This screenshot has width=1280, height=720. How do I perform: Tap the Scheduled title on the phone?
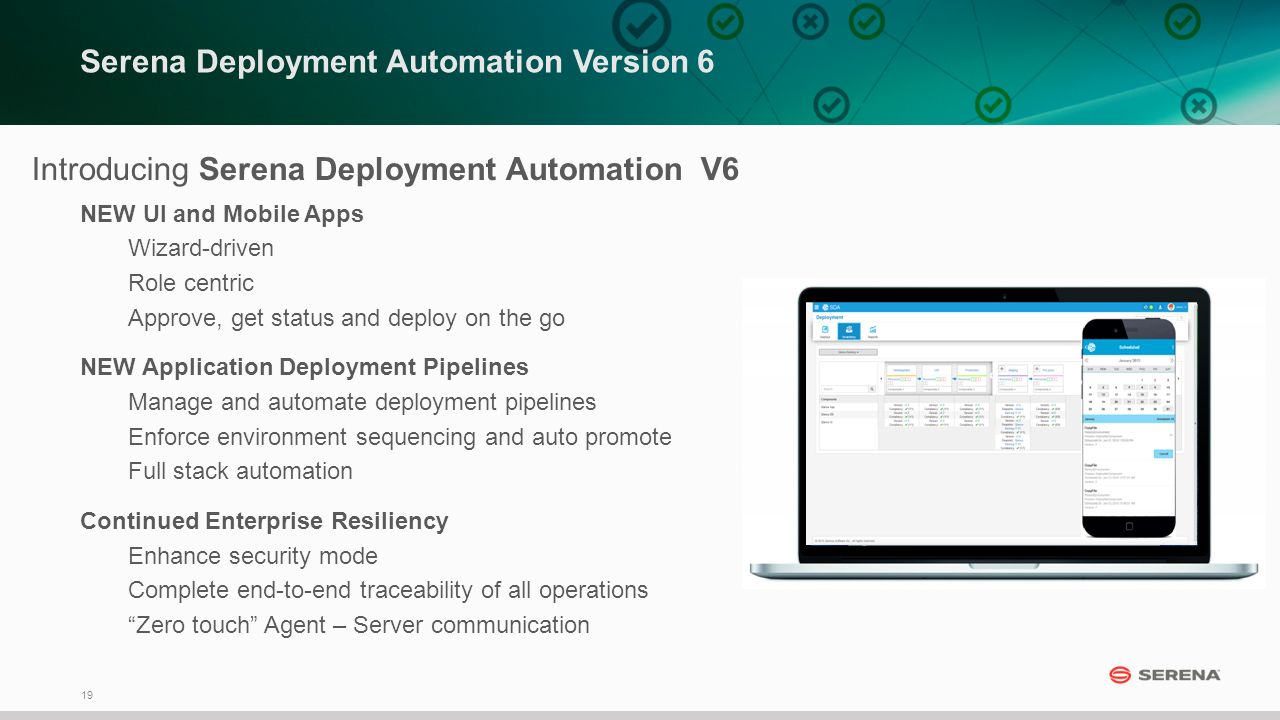(1129, 347)
